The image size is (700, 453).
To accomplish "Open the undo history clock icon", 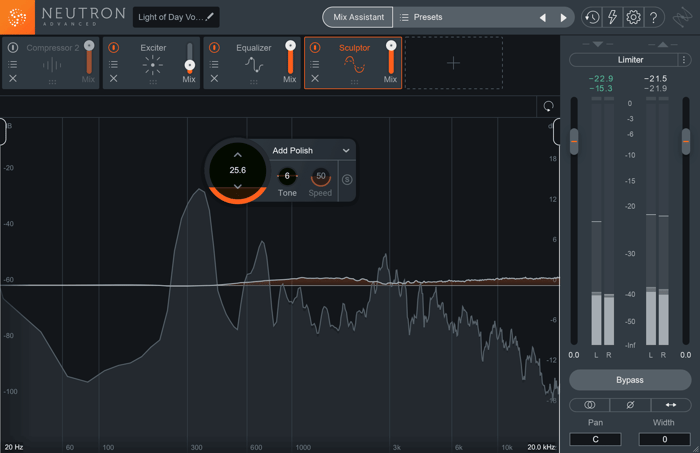I will [x=592, y=17].
